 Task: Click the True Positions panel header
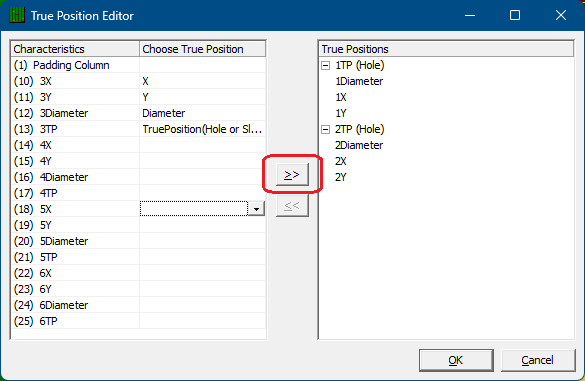point(446,49)
